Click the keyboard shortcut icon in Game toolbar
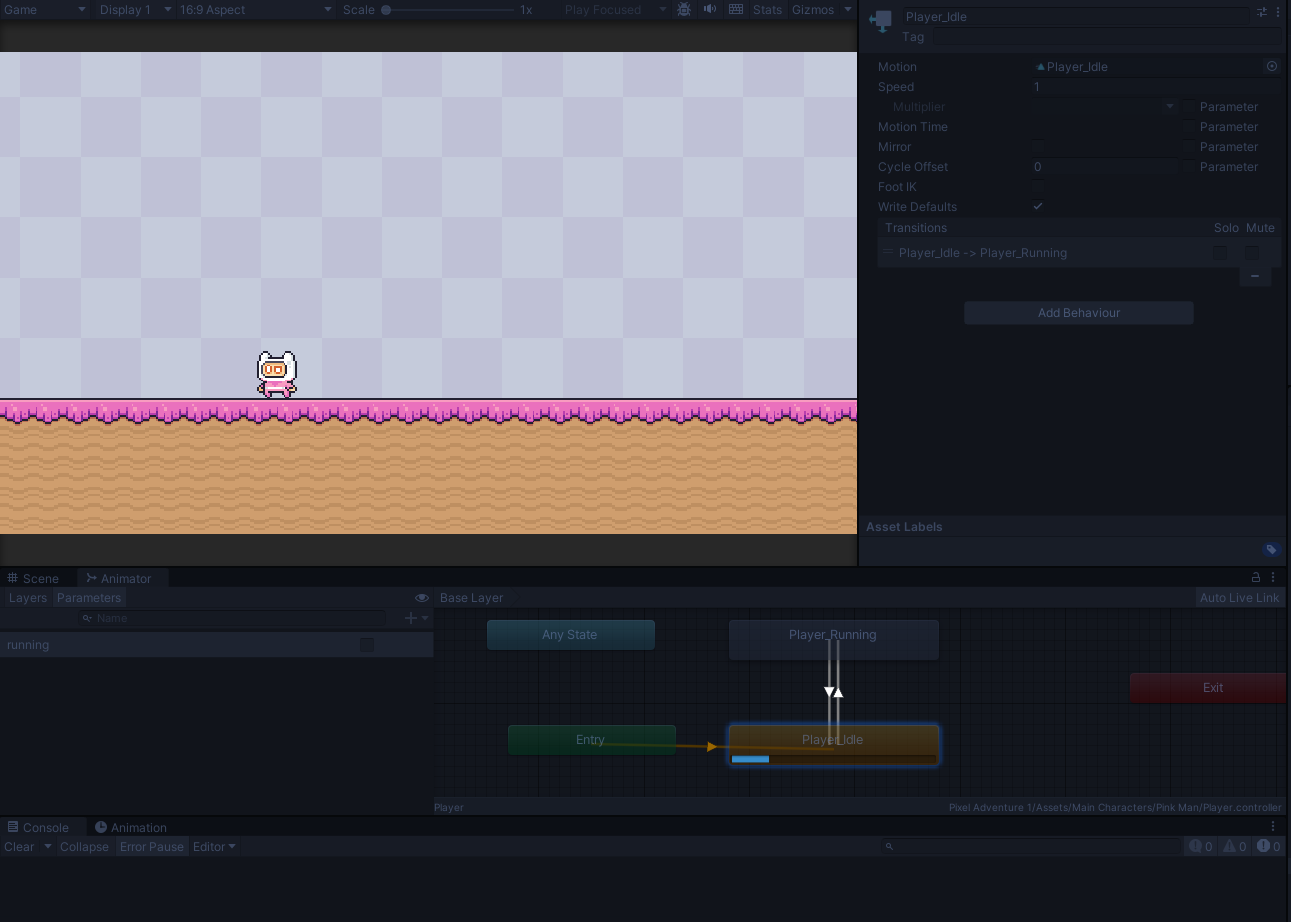 click(x=735, y=10)
